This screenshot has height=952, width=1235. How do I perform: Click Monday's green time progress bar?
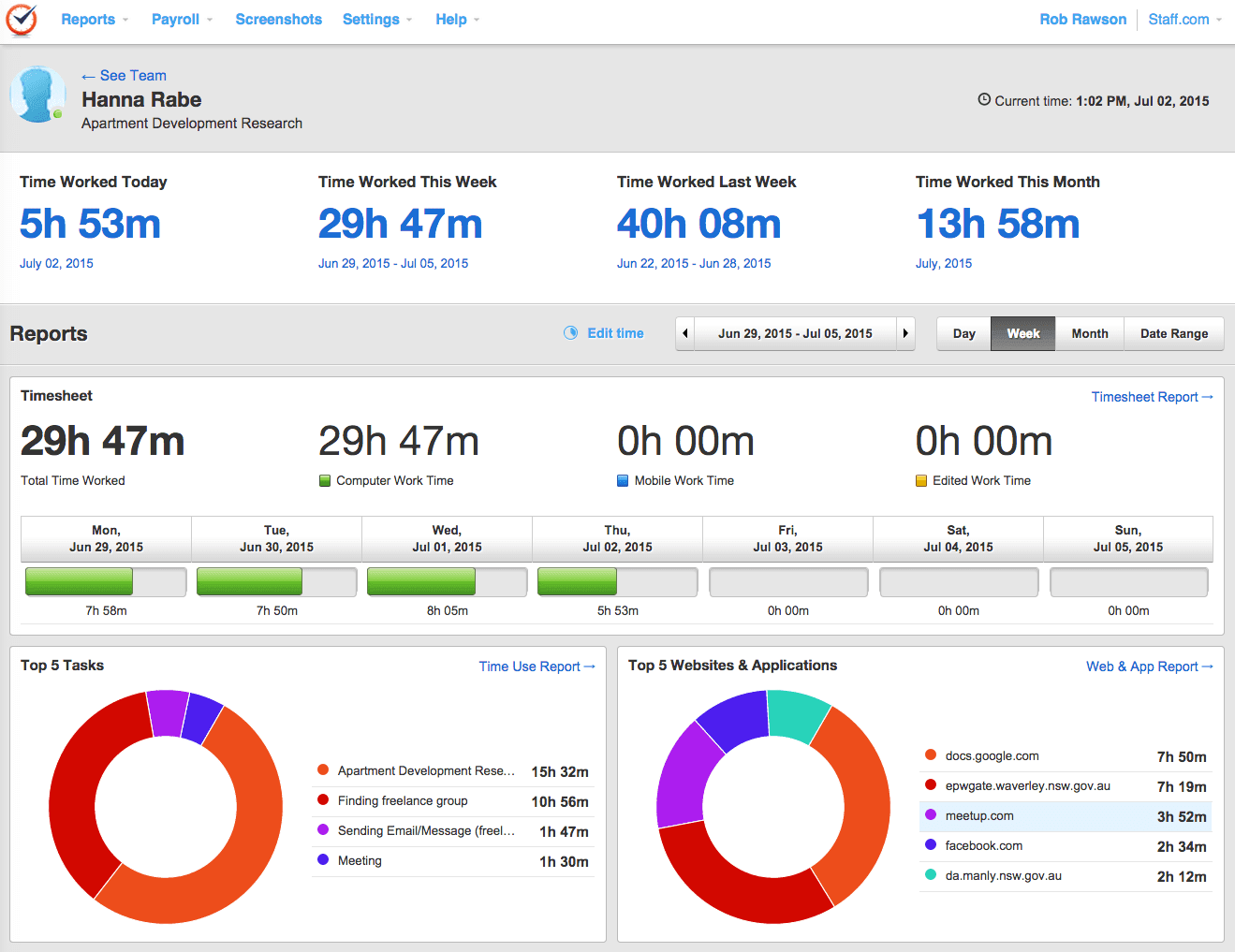click(x=80, y=581)
